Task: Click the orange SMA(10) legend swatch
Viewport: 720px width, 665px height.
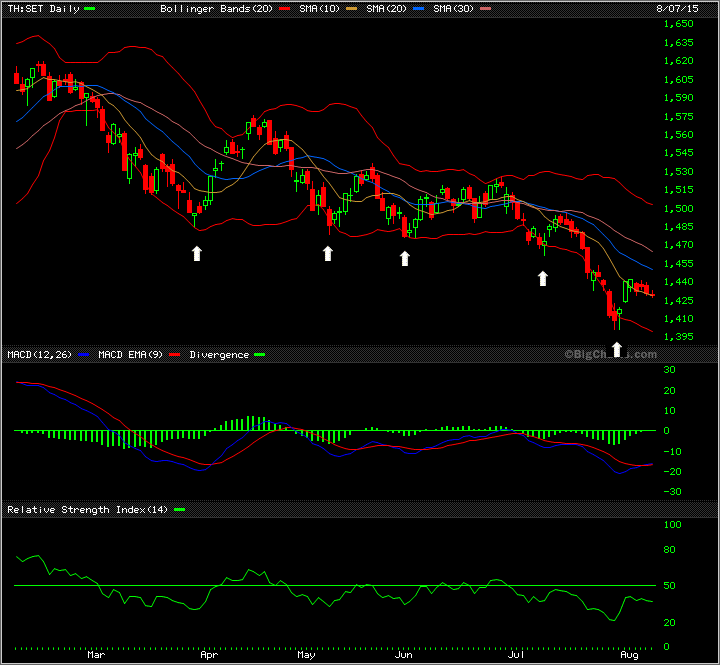Action: pyautogui.click(x=351, y=9)
